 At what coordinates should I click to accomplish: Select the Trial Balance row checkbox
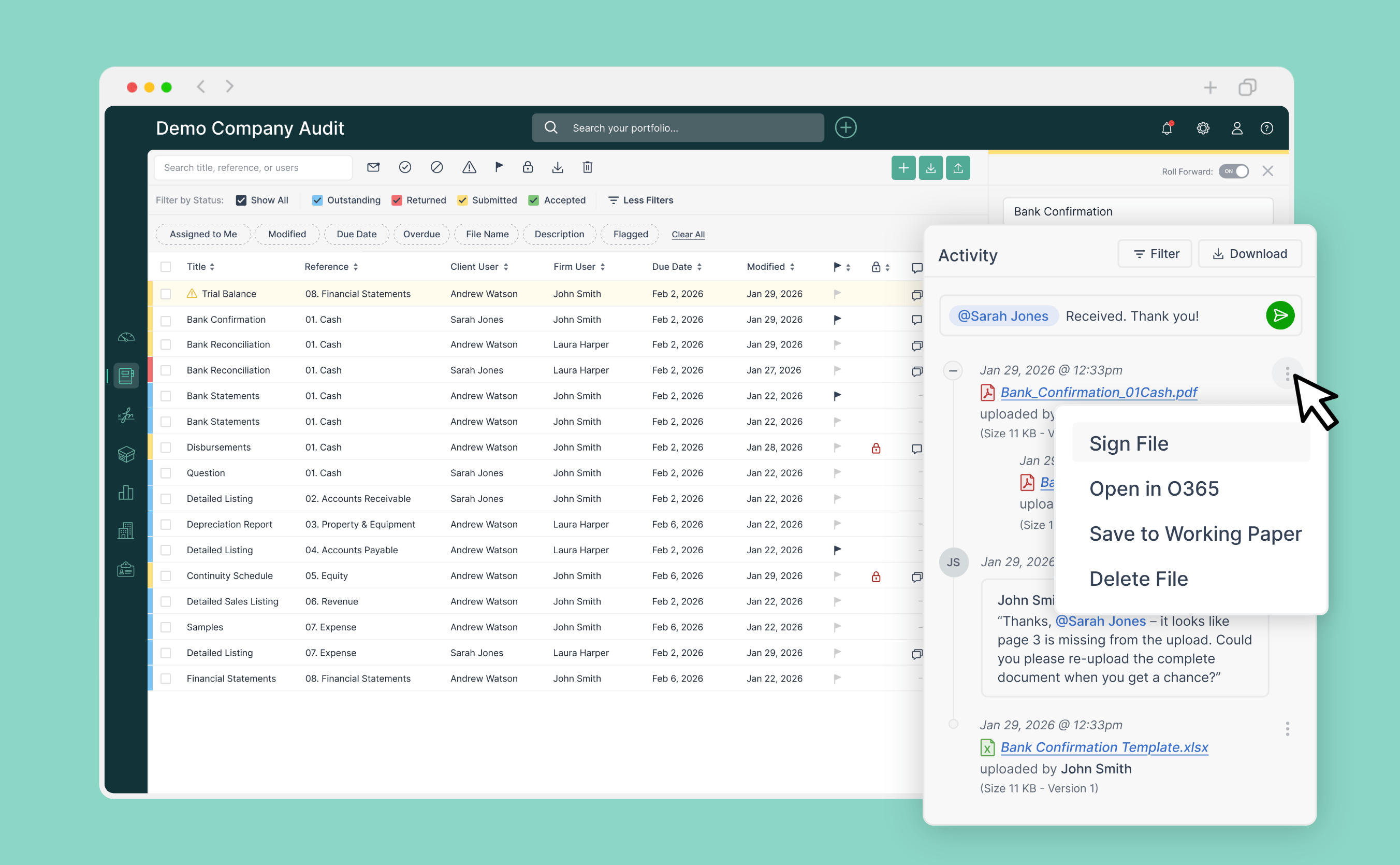[166, 294]
